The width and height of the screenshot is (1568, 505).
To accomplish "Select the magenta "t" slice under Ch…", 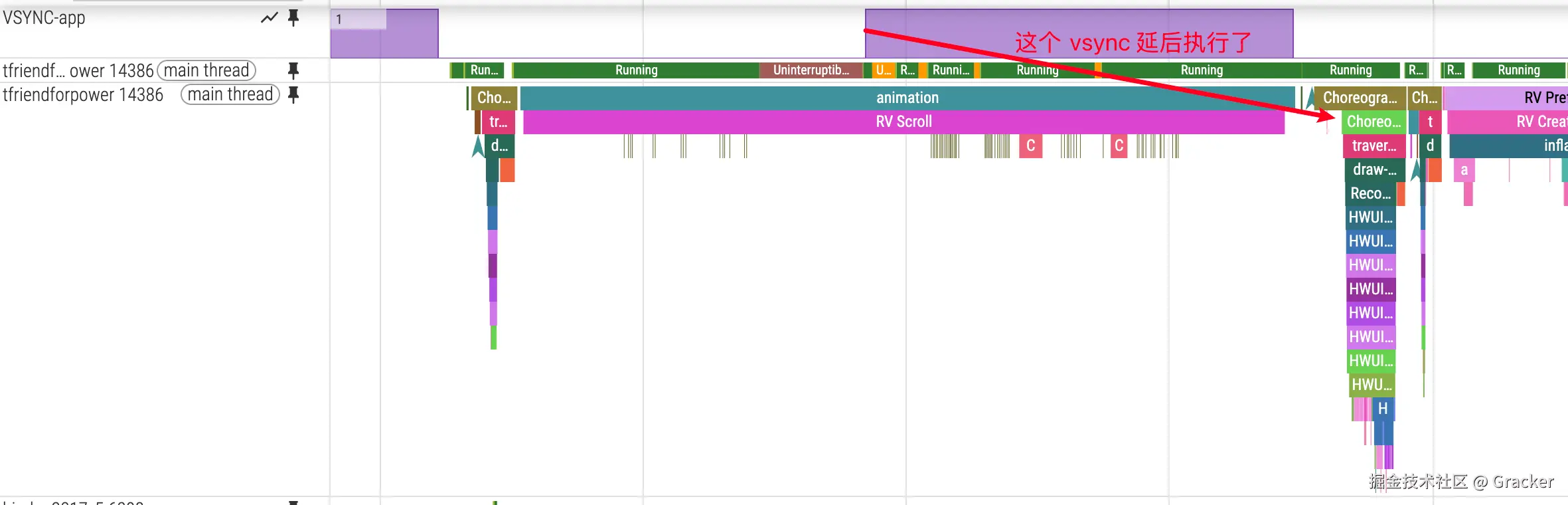I will 1430,122.
